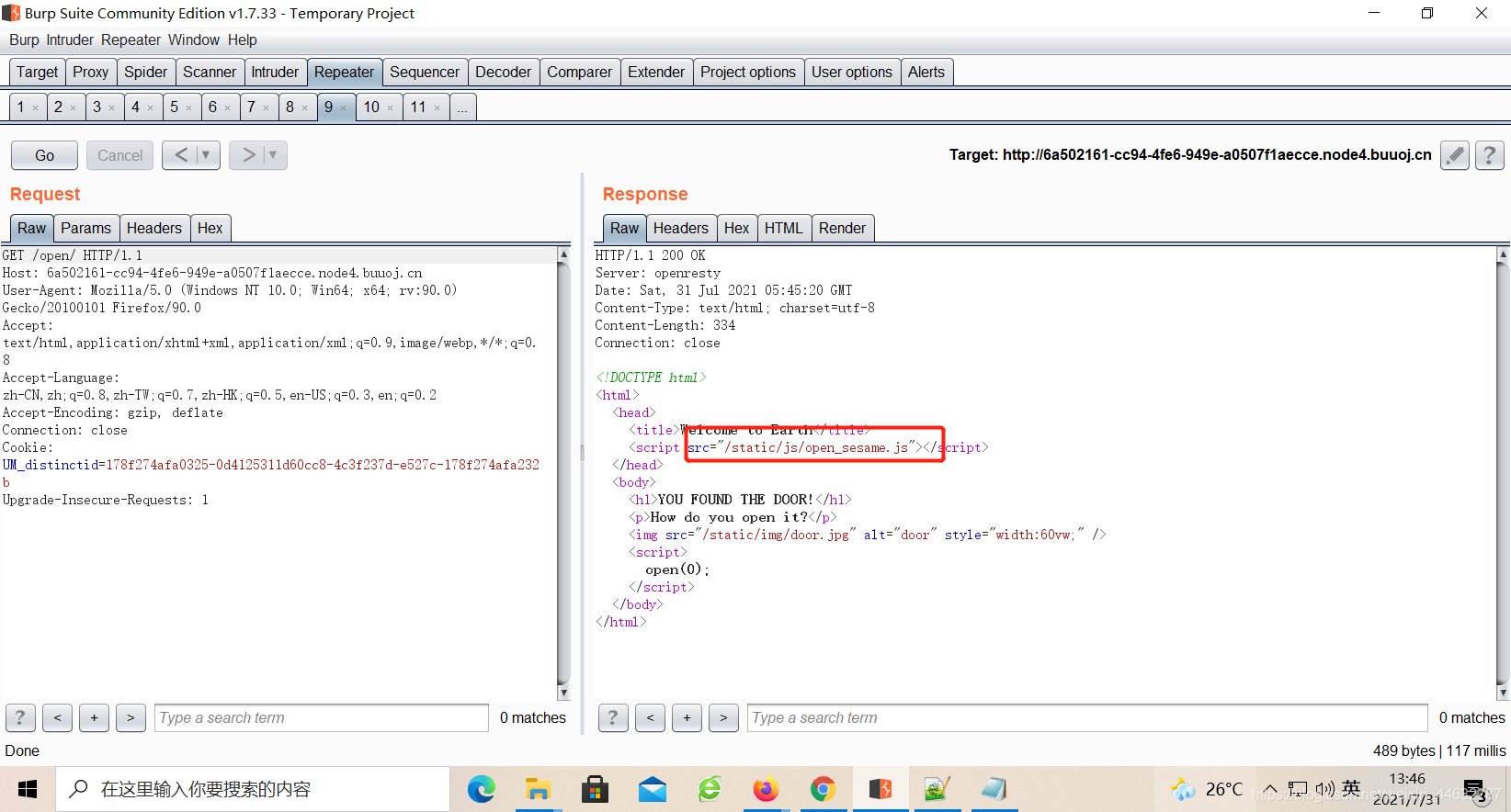Open Repeater help question-mark icon
This screenshot has width=1511, height=812.
(1489, 155)
